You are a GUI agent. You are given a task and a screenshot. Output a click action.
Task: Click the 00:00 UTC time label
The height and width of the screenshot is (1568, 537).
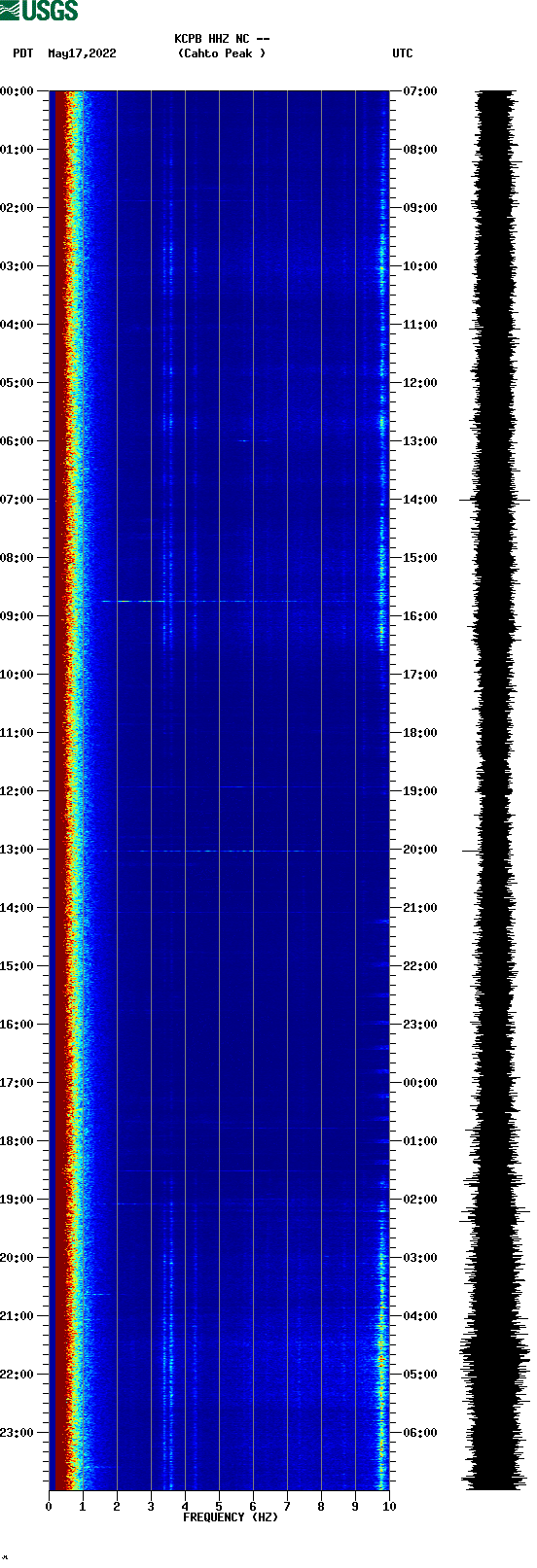point(420,1083)
